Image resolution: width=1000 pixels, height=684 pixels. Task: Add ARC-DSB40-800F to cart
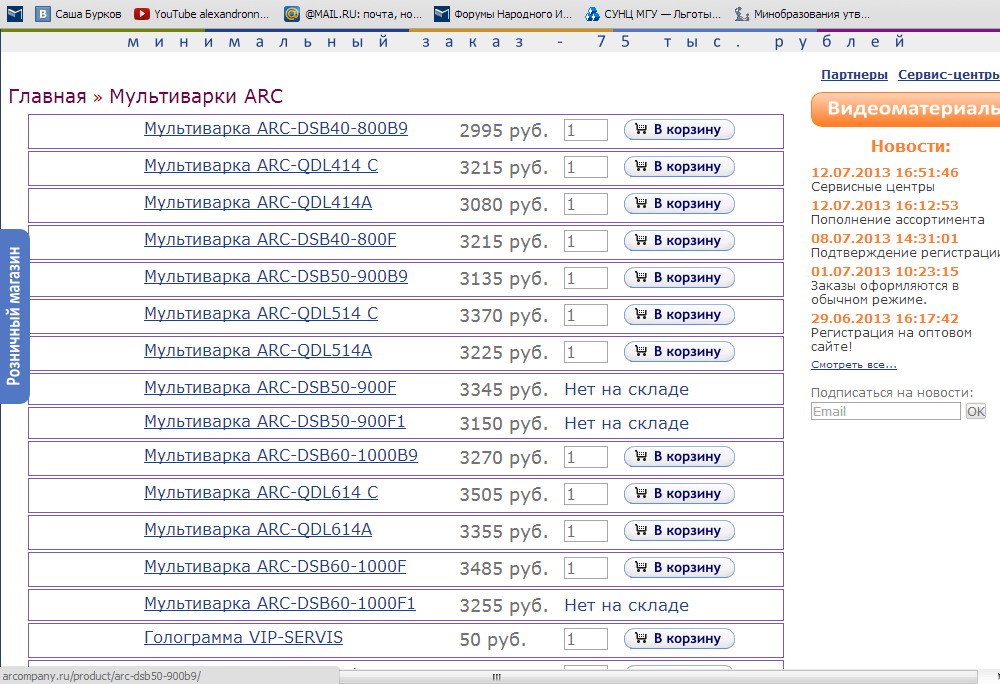coord(679,240)
